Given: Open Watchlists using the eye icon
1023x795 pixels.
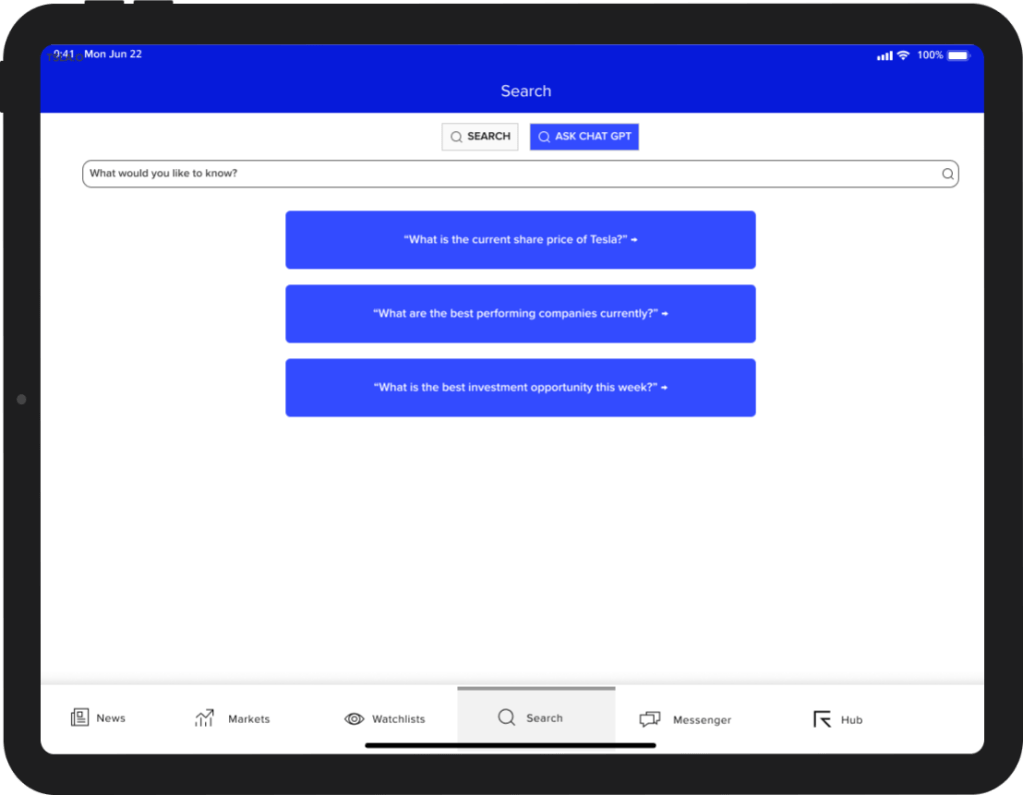Looking at the screenshot, I should [x=354, y=719].
